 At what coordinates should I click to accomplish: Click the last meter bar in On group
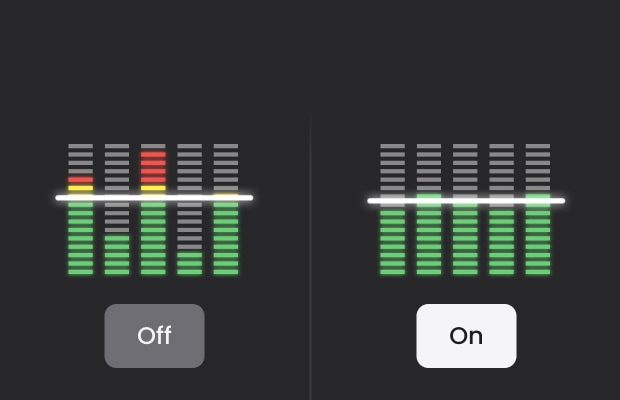(x=538, y=209)
